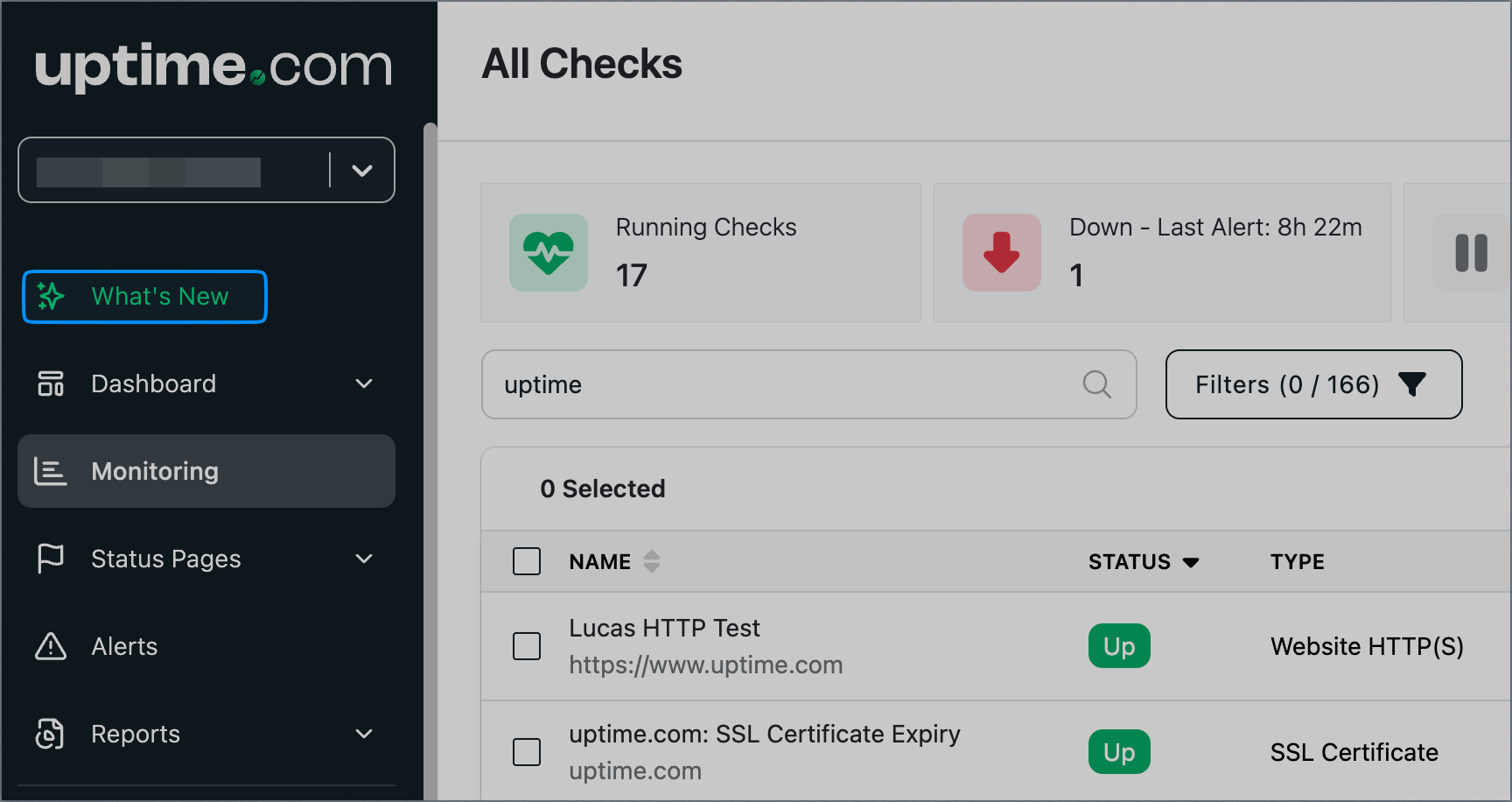Click the sidebar vertical scrollbar
Screen dimensions: 1512x802
tap(430, 461)
